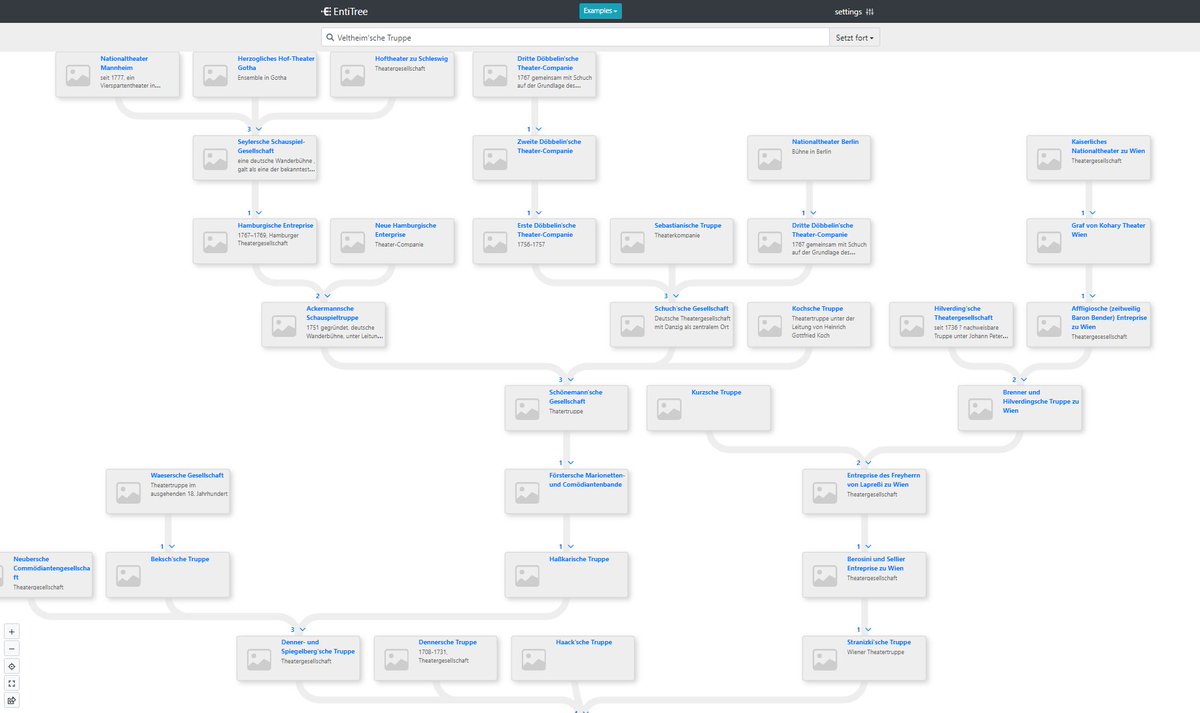Click the settings label in the header
The width and height of the screenshot is (1200, 713).
pos(848,11)
